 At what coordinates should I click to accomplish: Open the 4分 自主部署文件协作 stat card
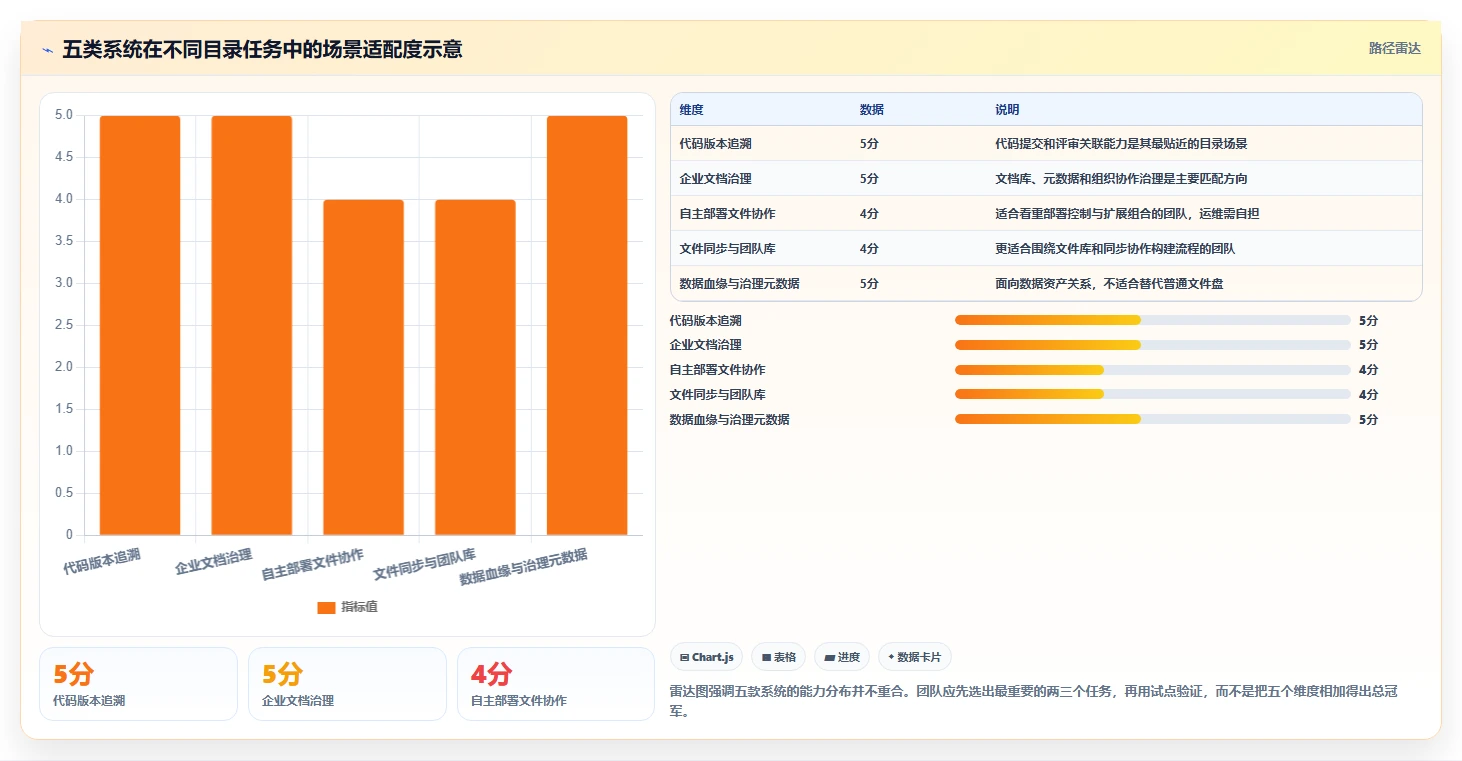pos(556,684)
